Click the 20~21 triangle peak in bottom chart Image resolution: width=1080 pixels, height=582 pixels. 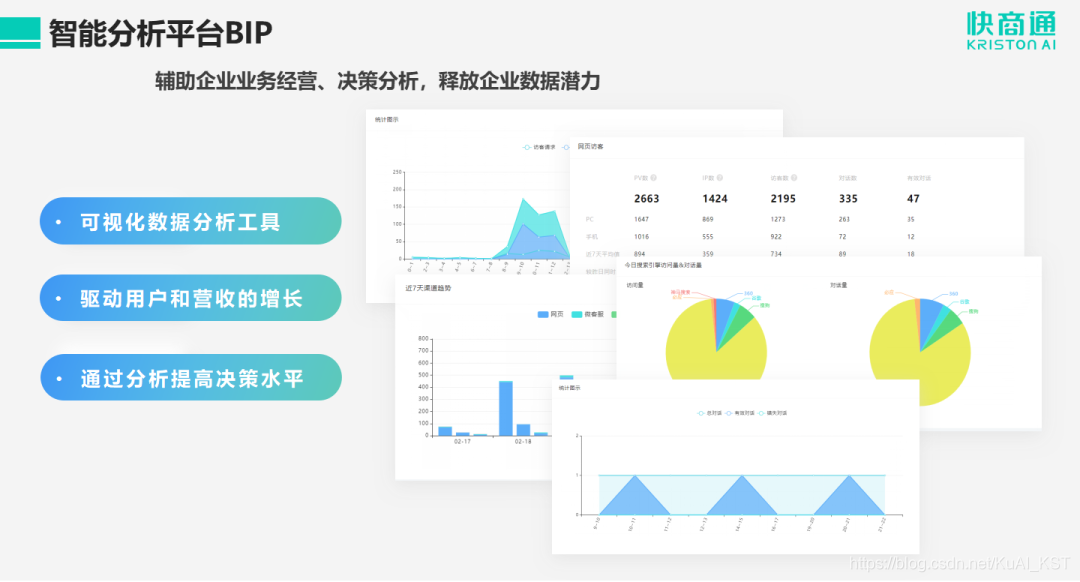coord(849,477)
